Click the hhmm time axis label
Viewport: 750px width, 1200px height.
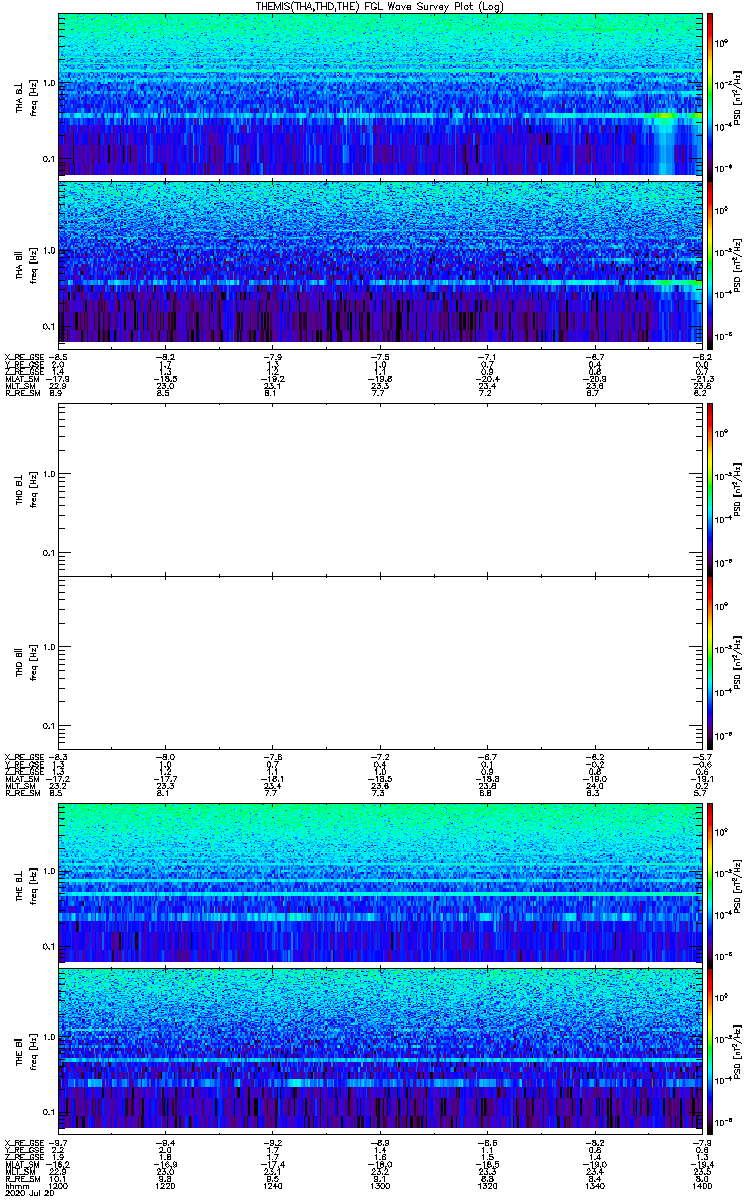[15, 1186]
